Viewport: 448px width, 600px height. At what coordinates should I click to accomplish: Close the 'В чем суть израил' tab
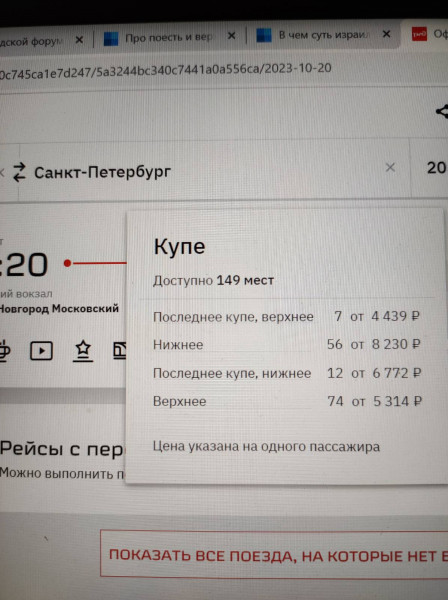[x=386, y=34]
